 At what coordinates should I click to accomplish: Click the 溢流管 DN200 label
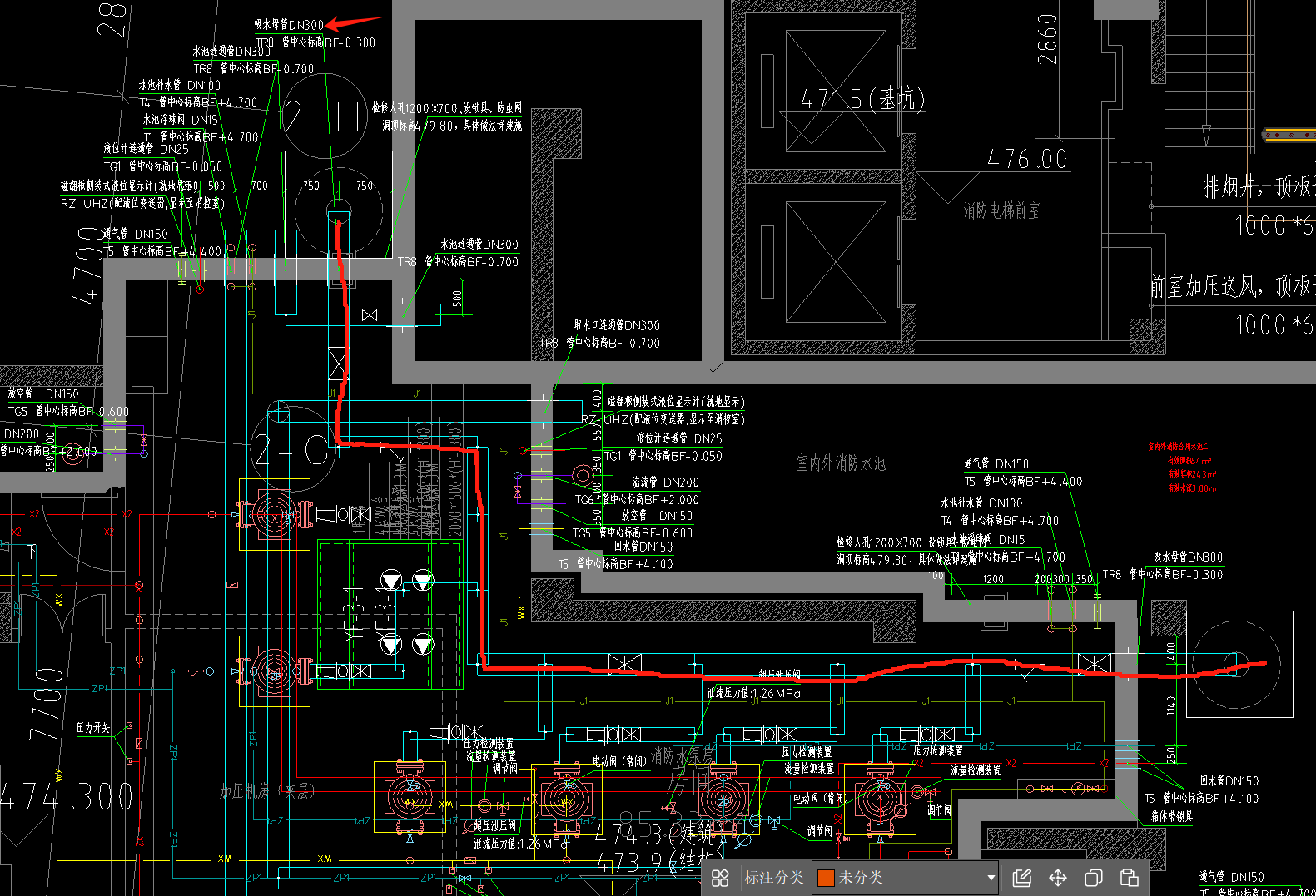click(x=666, y=483)
